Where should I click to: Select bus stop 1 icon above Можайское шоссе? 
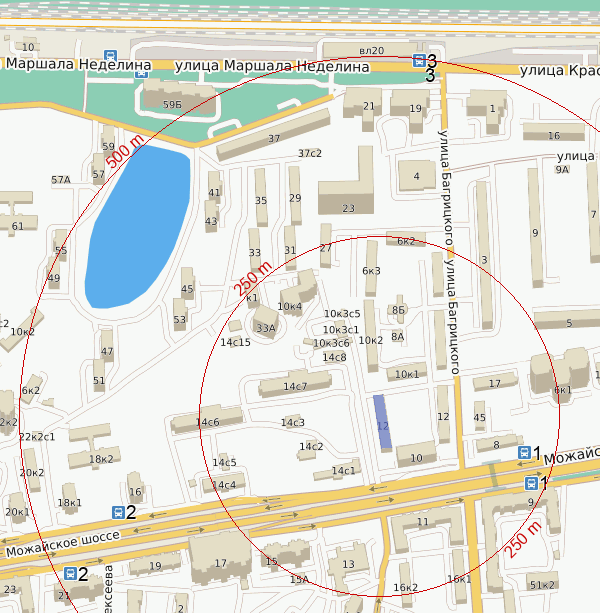(523, 453)
